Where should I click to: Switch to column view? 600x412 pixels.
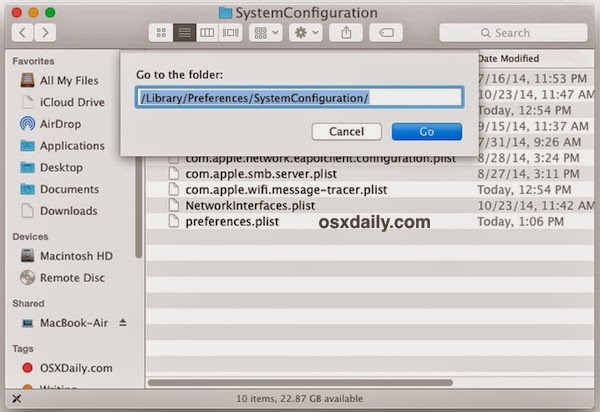point(207,33)
